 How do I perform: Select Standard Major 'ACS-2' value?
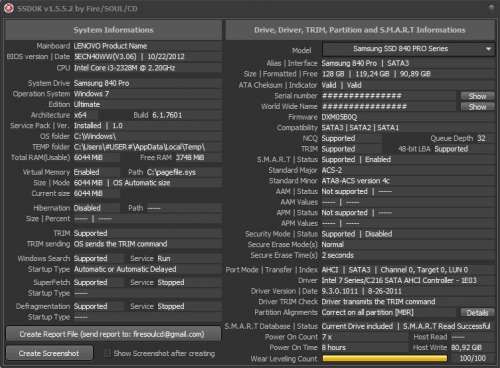pyautogui.click(x=332, y=170)
